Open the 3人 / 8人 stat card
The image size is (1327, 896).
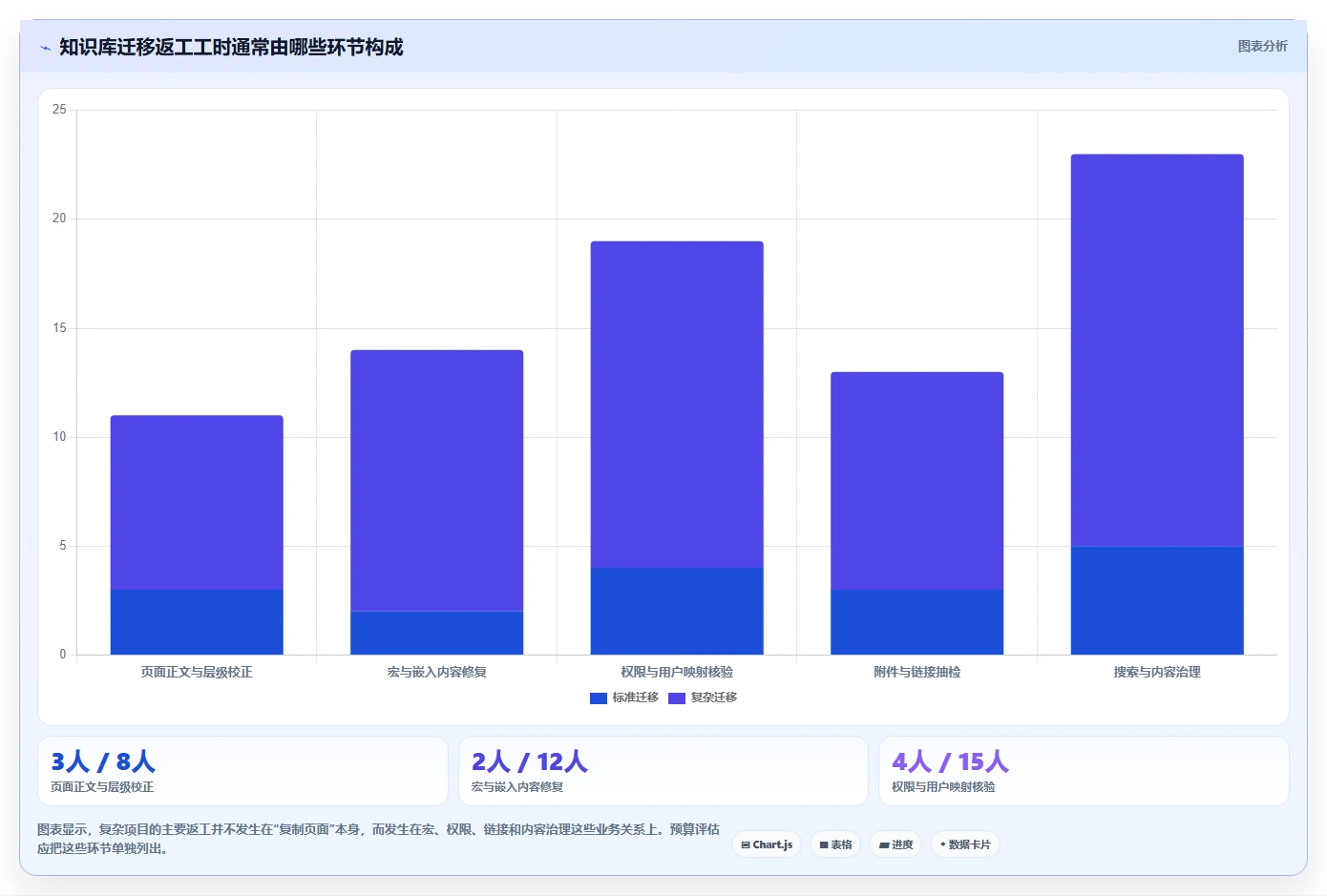[x=242, y=771]
